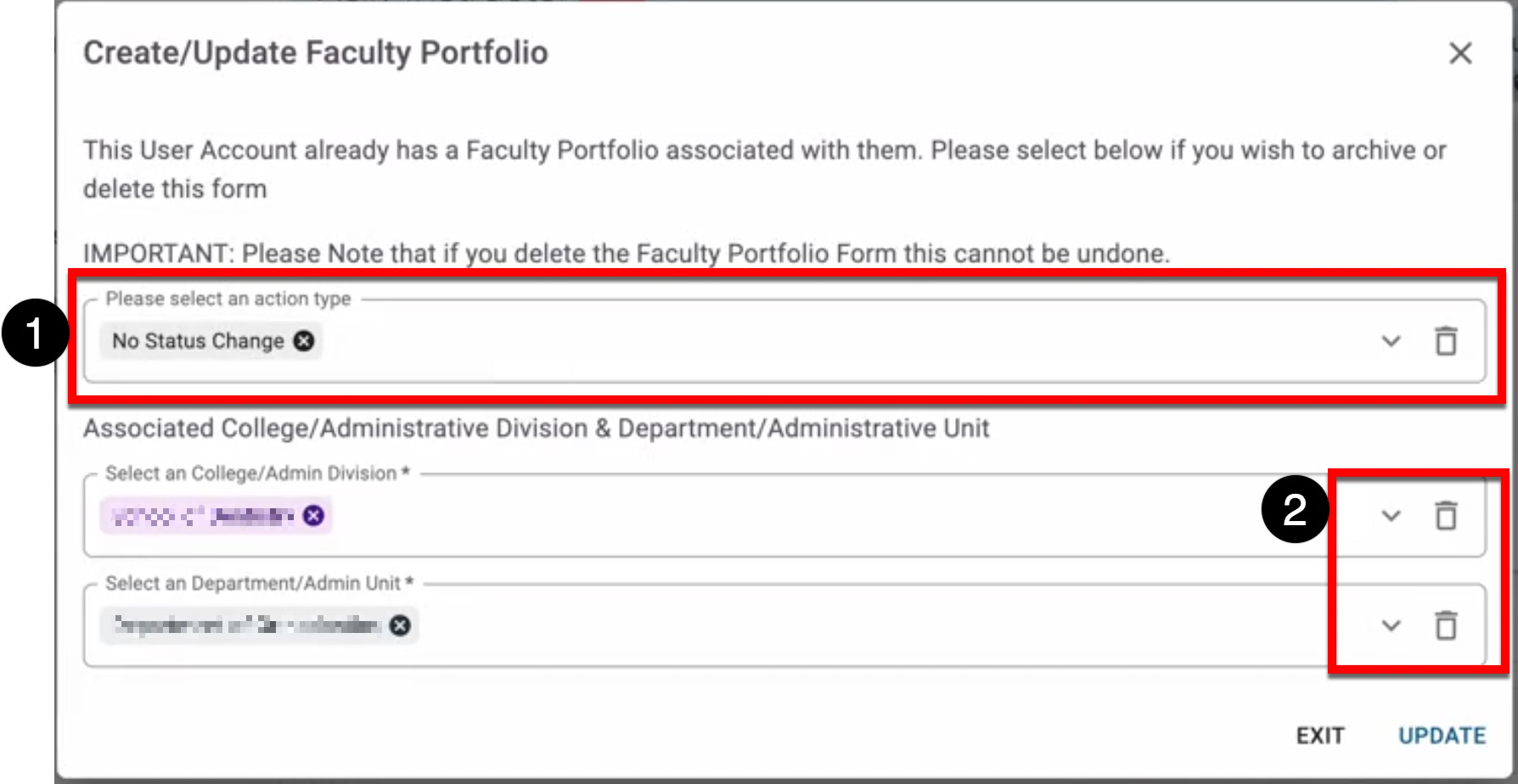Remove the No Status Change chip
Screen dimensions: 1518x784
304,341
